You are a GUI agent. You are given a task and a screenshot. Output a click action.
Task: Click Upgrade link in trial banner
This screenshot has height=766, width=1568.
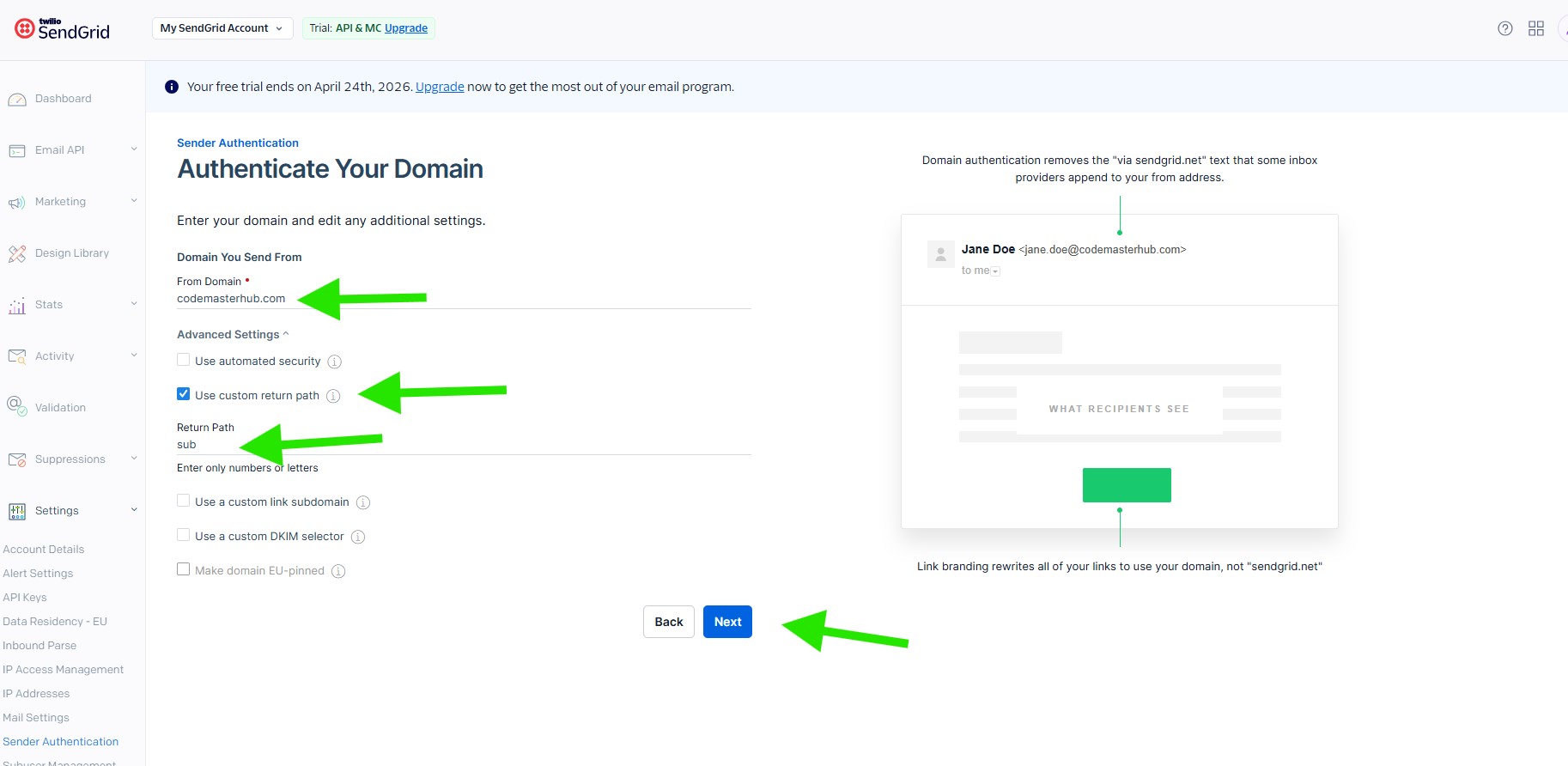coord(440,87)
